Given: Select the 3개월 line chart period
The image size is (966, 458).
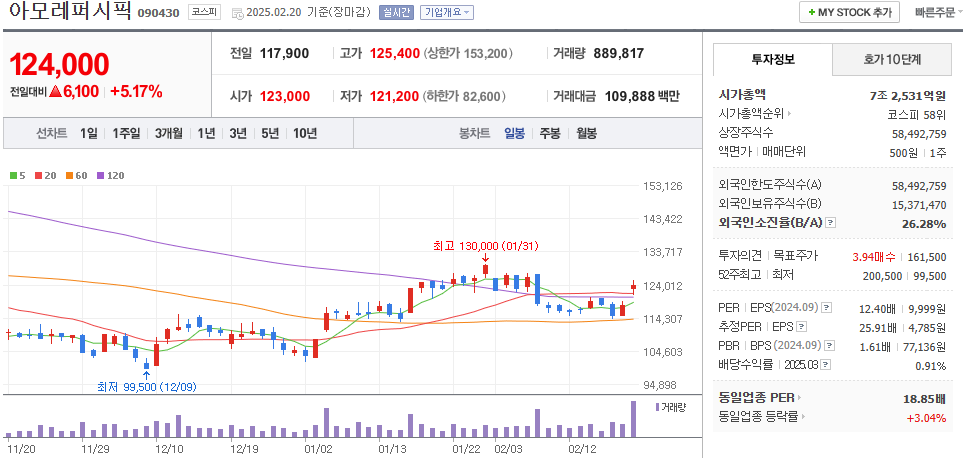Looking at the screenshot, I should click(x=169, y=133).
